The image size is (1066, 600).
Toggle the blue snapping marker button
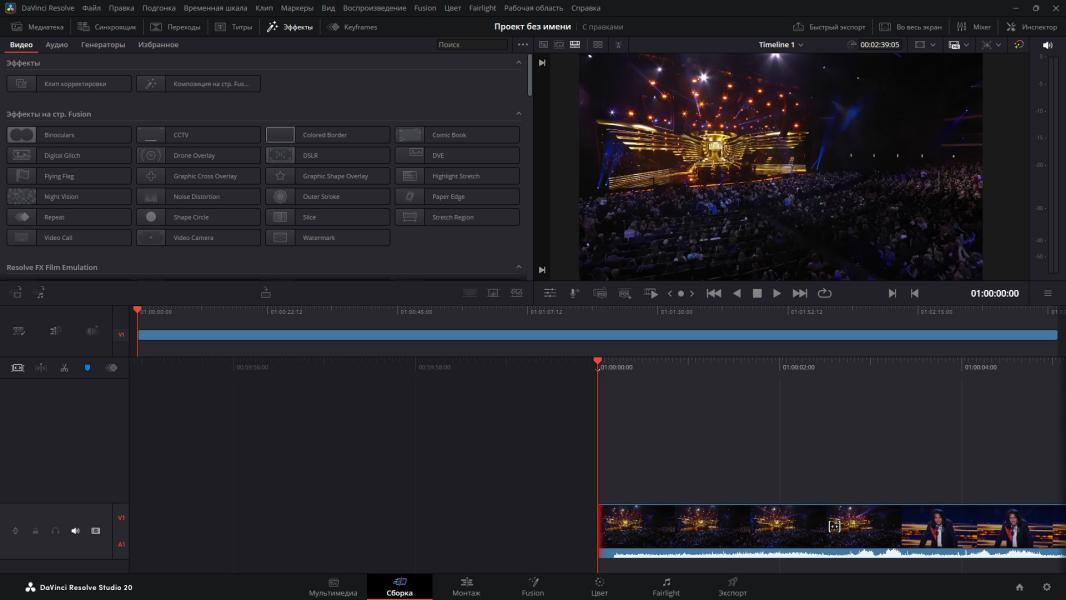pyautogui.click(x=87, y=368)
